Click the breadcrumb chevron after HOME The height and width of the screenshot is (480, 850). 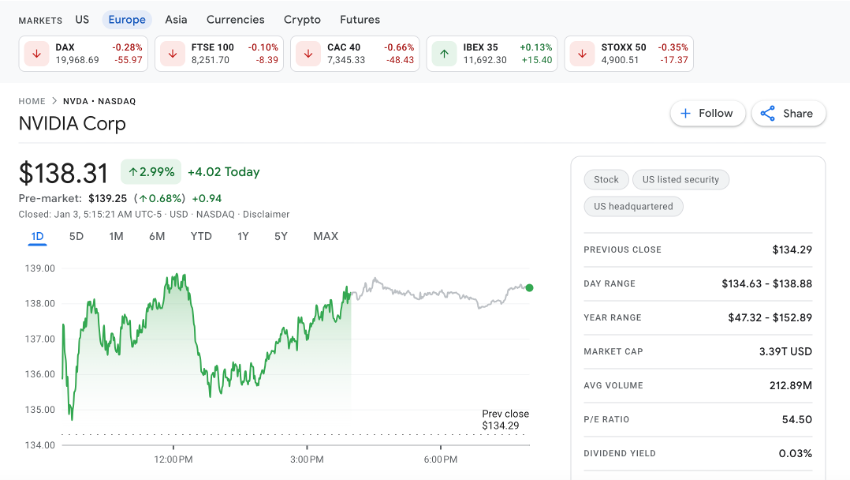54,101
